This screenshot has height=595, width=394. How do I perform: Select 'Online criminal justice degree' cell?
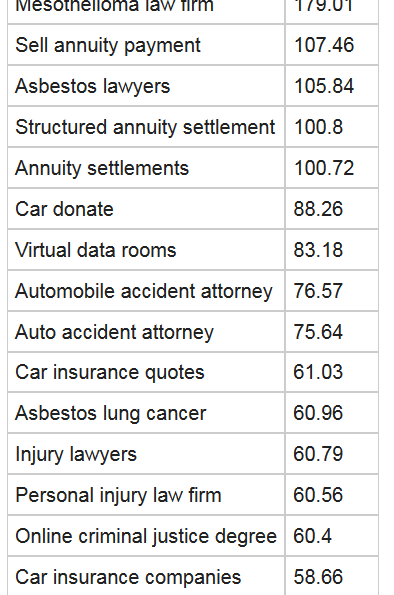(146, 536)
